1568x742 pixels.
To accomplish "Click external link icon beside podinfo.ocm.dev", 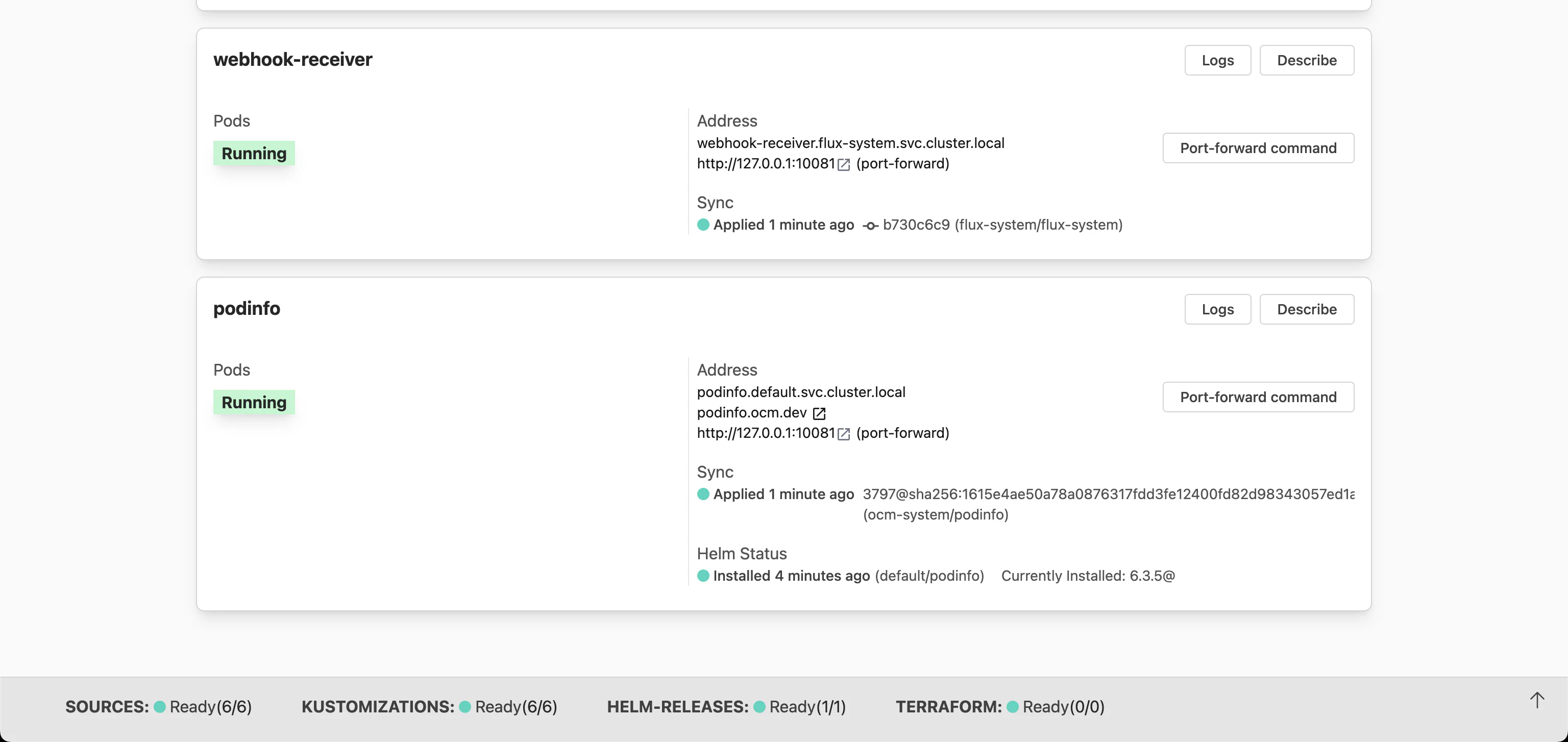I will [x=819, y=413].
